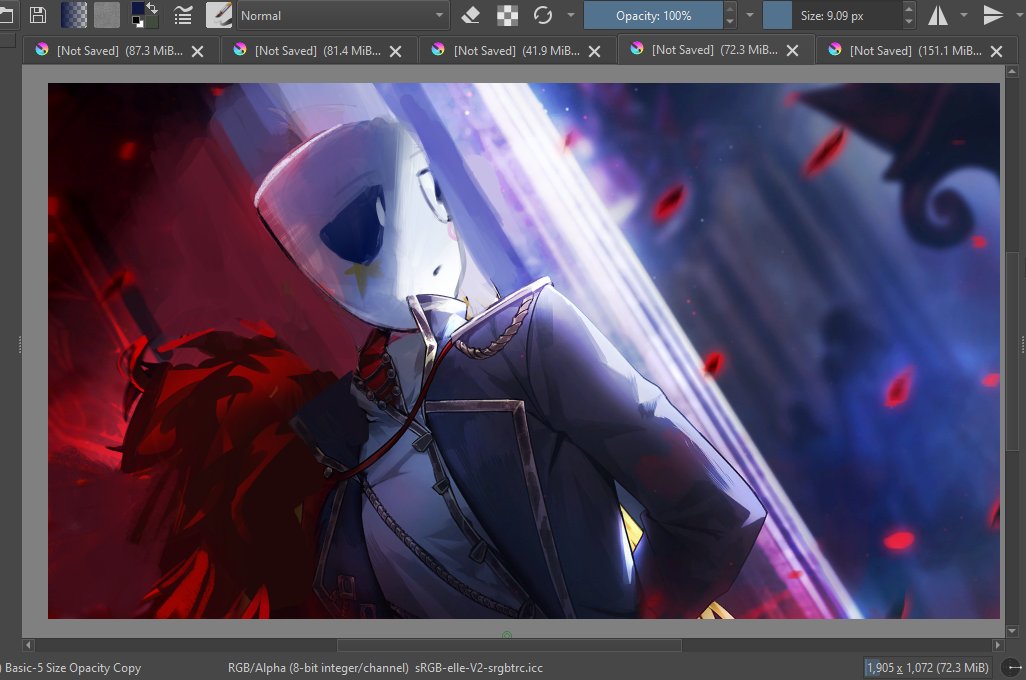The image size is (1026, 680).
Task: Click the vertical mirror tool icon
Action: (x=993, y=15)
